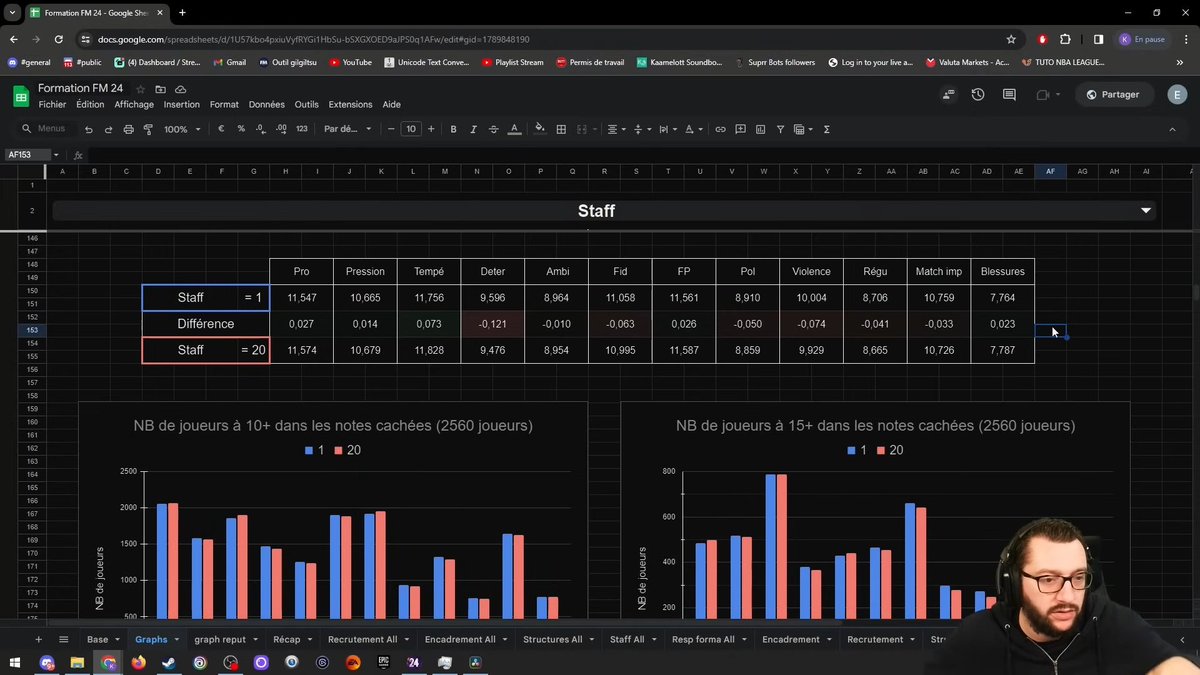Click the Google Sheets home logo
The image size is (1200, 675).
click(21, 96)
